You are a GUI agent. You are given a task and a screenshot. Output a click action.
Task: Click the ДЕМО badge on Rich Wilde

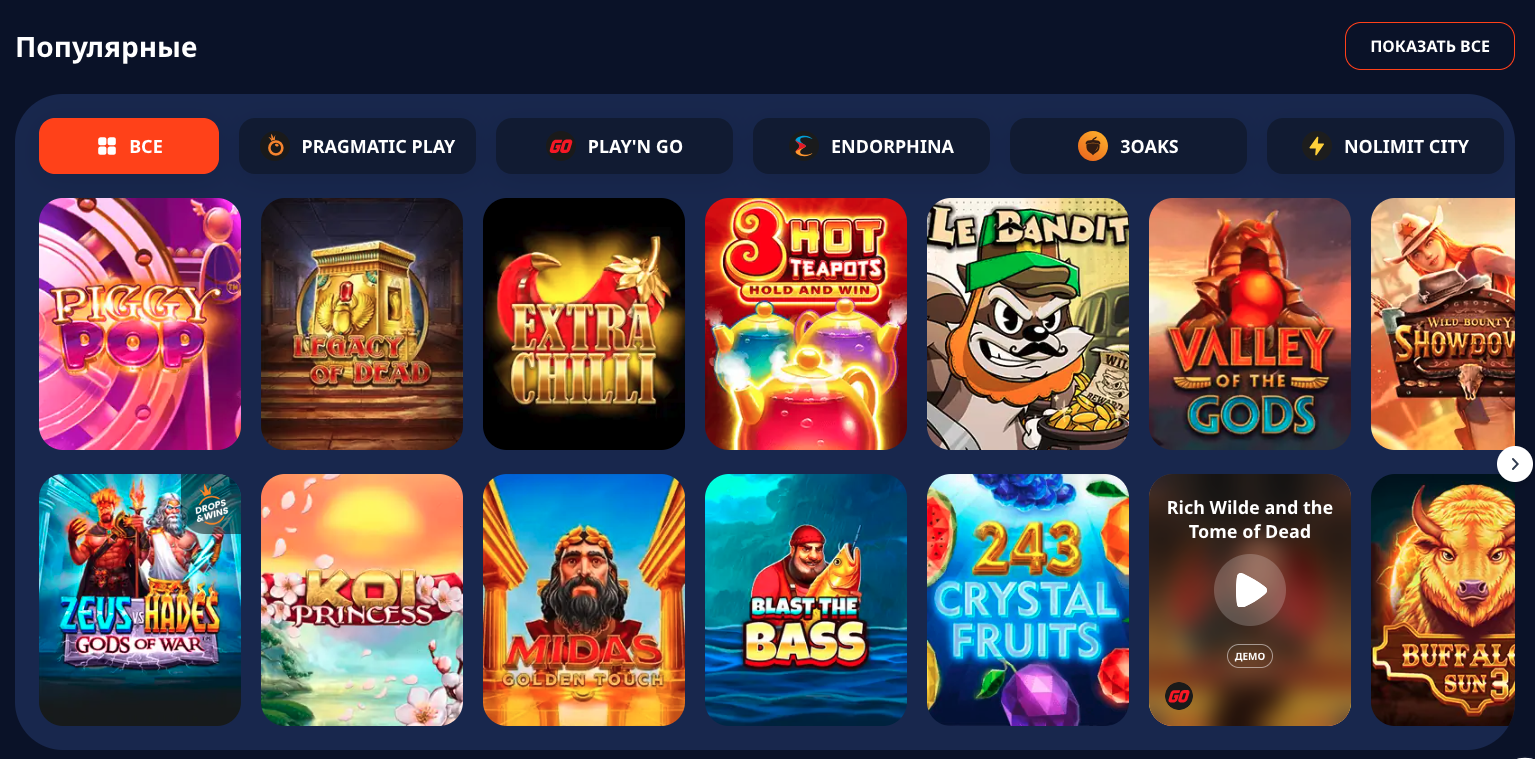click(x=1249, y=657)
